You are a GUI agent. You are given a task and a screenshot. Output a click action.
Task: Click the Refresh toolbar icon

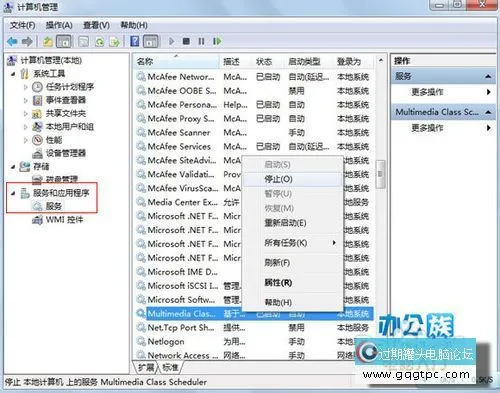click(100, 42)
